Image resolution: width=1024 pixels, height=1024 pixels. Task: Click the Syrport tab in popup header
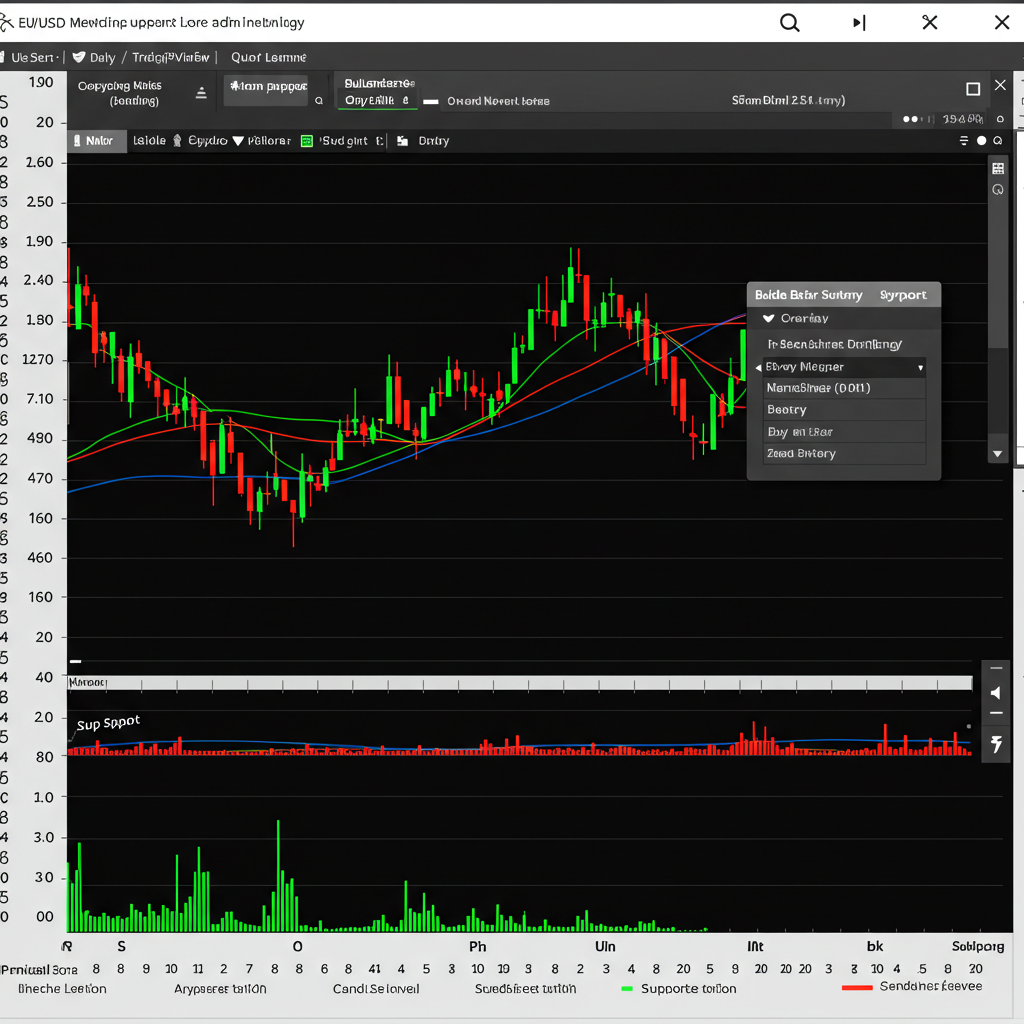pyautogui.click(x=903, y=295)
